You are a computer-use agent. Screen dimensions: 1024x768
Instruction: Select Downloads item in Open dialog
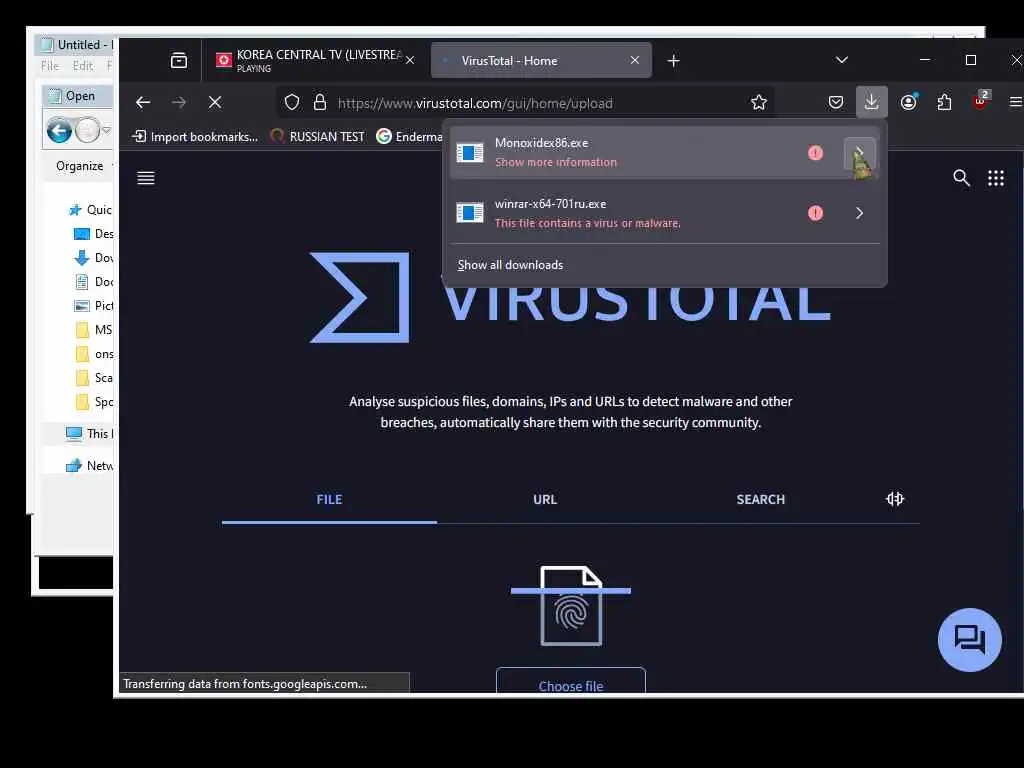click(x=93, y=258)
